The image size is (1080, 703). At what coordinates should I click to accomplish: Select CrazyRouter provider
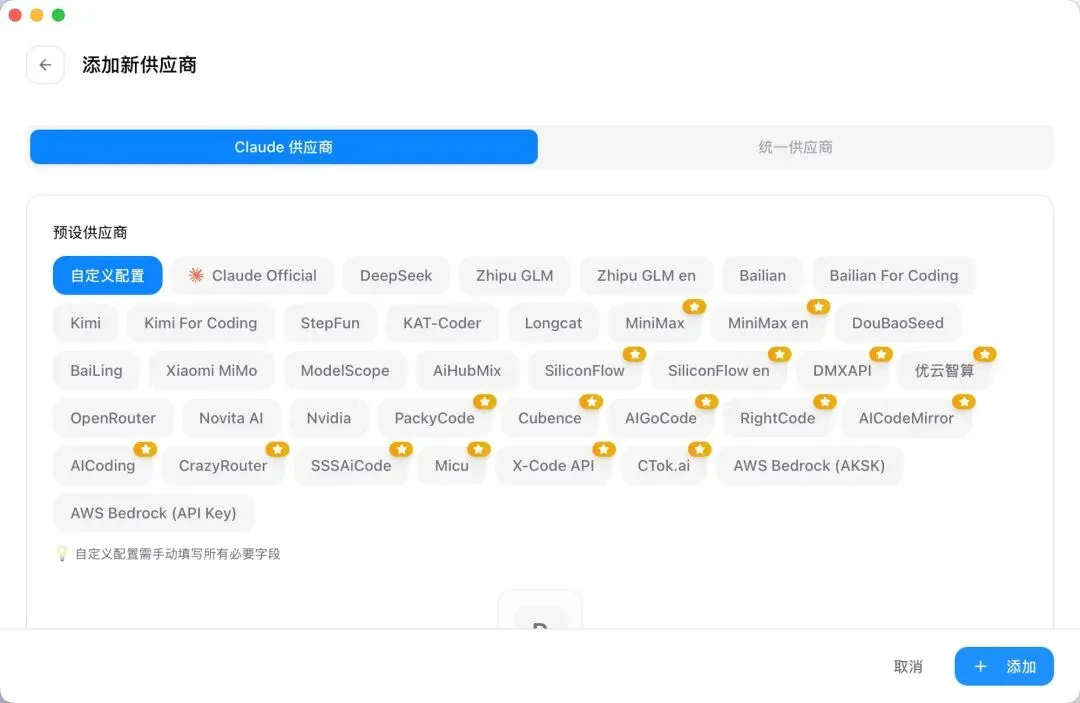223,465
